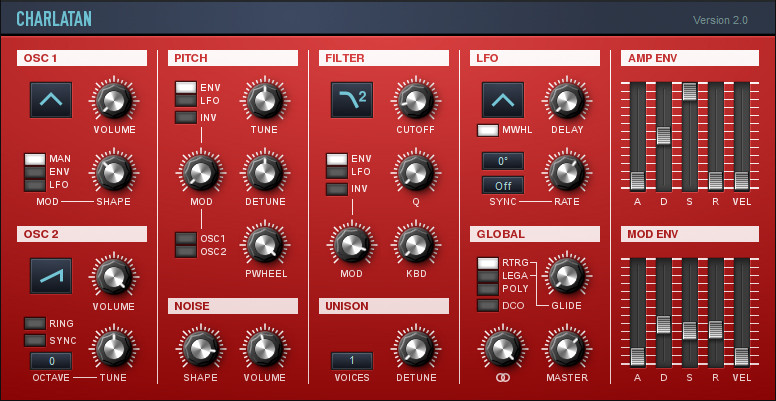Open the OSC 1 waveform selector
The width and height of the screenshot is (776, 401).
point(51,100)
